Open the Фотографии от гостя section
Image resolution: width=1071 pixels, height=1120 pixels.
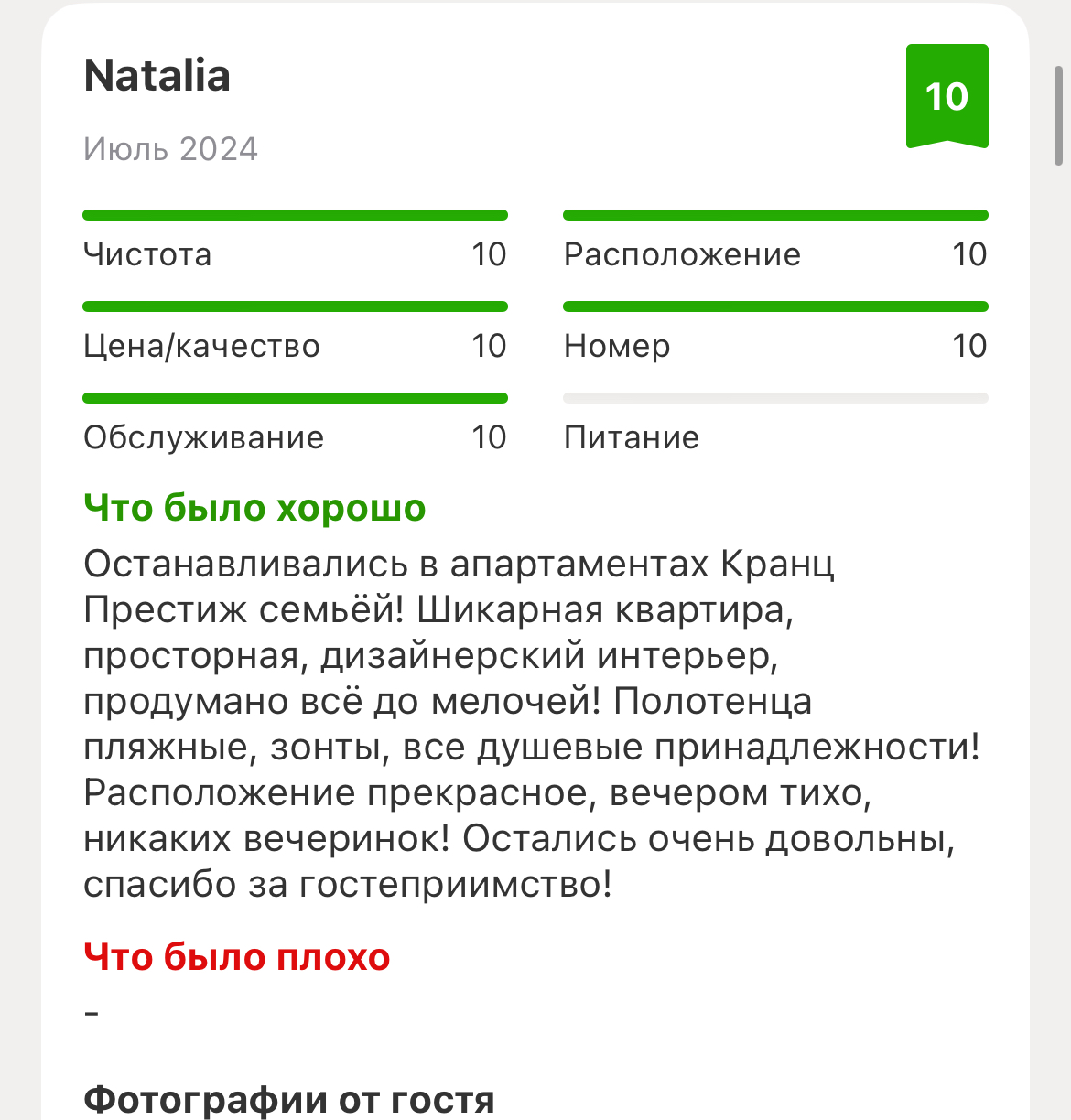pyautogui.click(x=289, y=1099)
